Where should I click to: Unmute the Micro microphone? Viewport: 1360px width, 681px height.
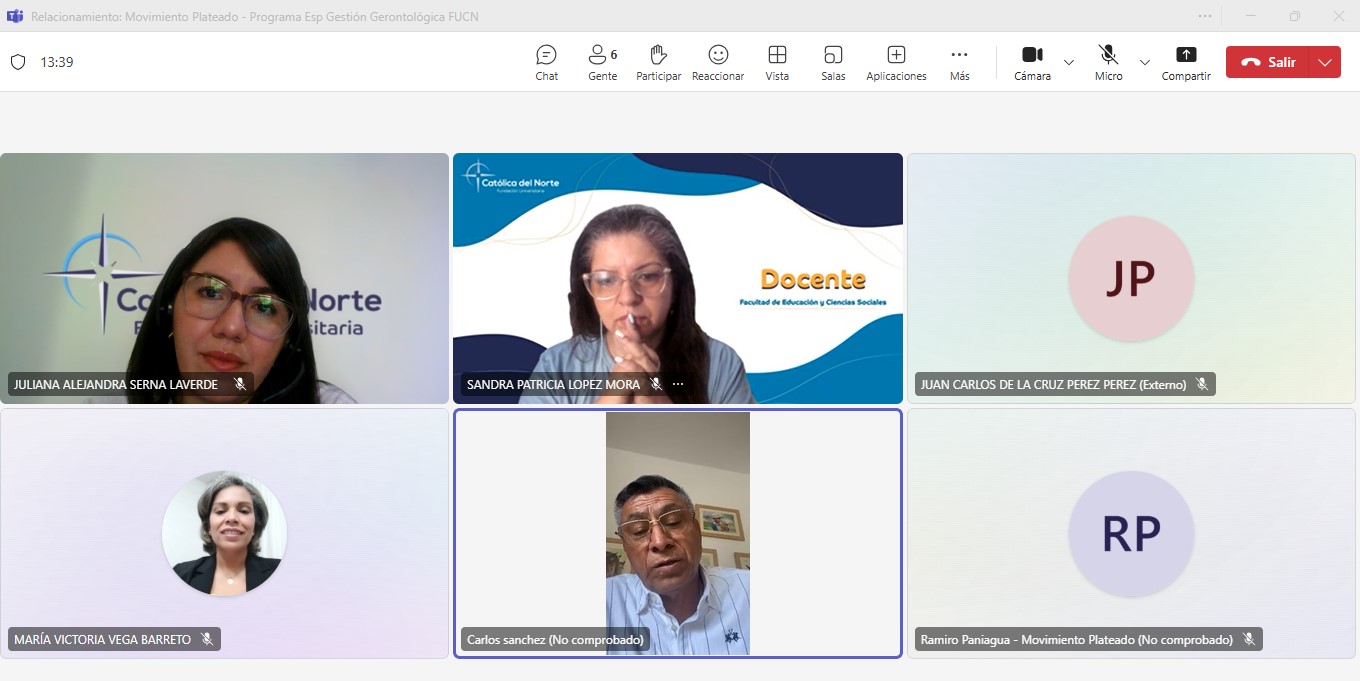[1108, 62]
